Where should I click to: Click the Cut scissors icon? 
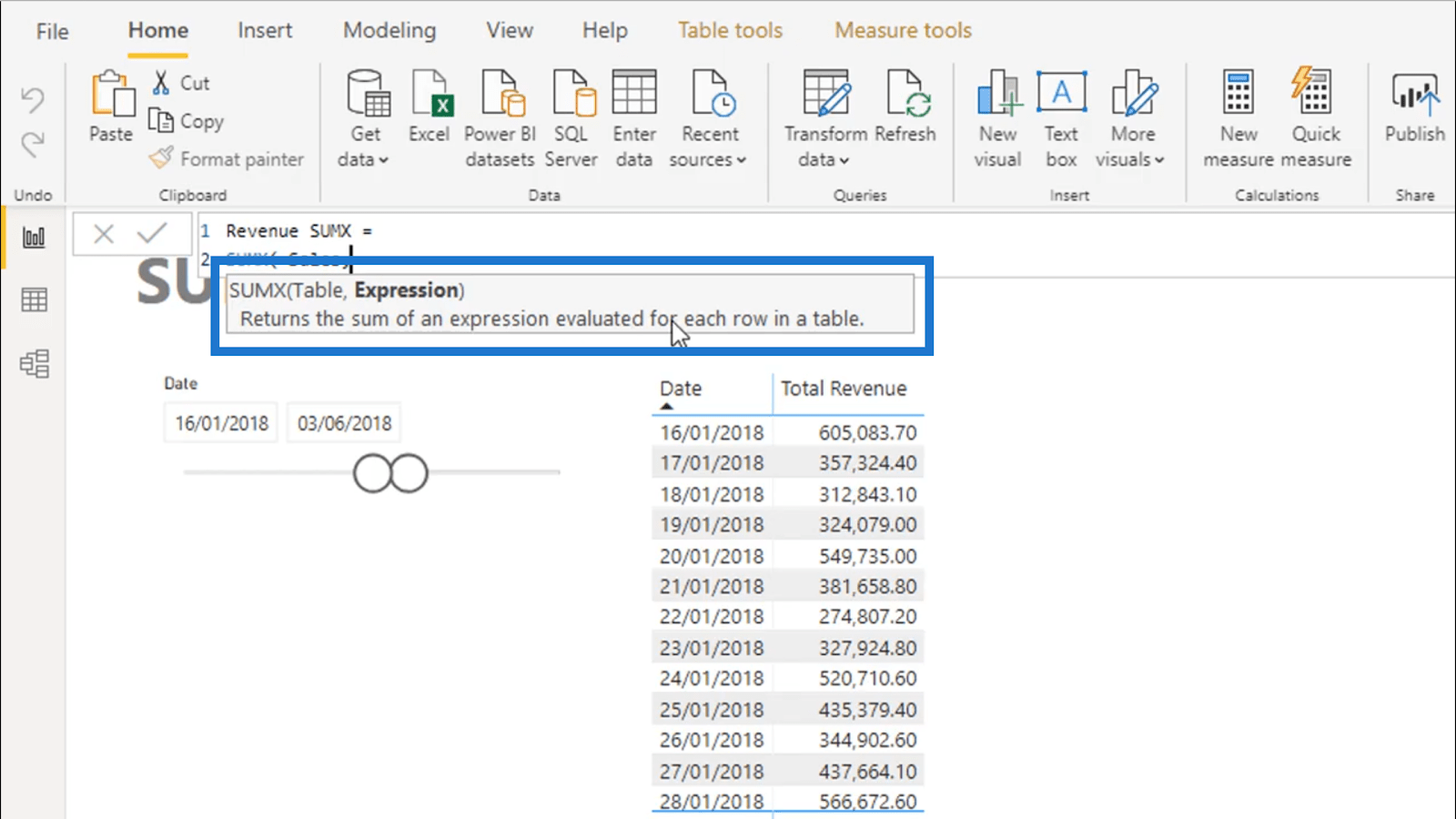[161, 83]
